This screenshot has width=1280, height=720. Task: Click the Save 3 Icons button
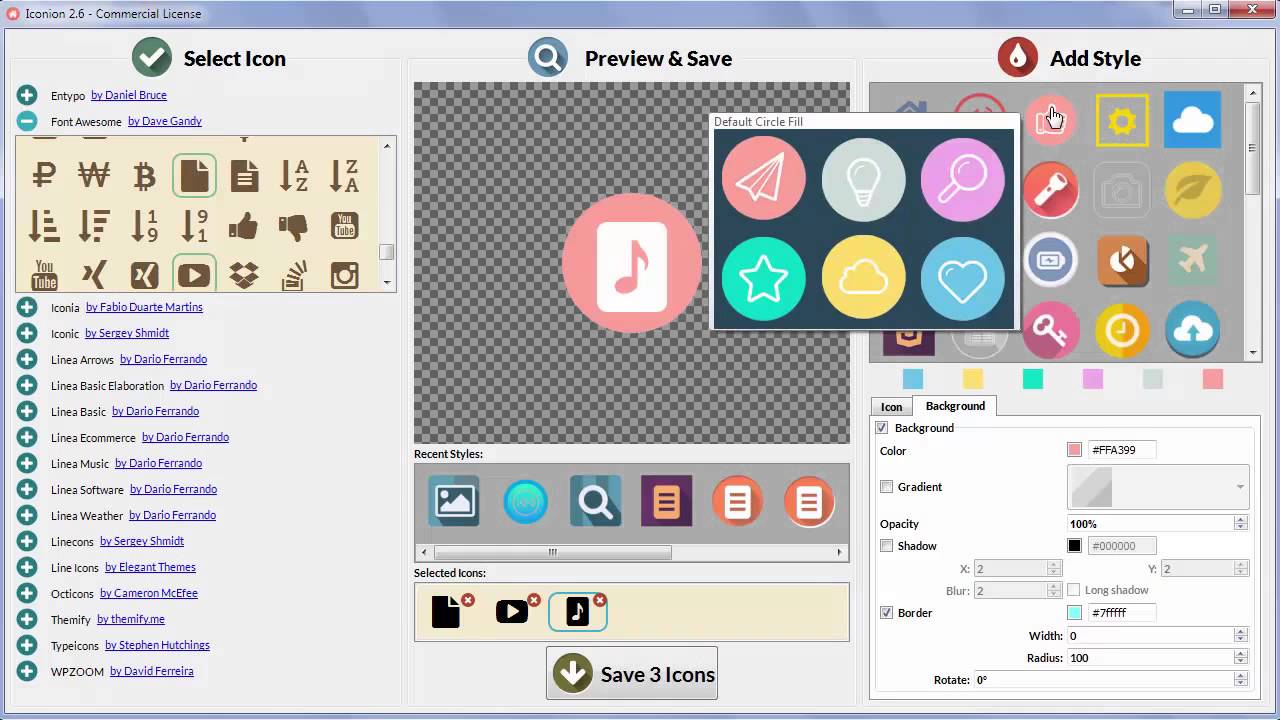632,673
